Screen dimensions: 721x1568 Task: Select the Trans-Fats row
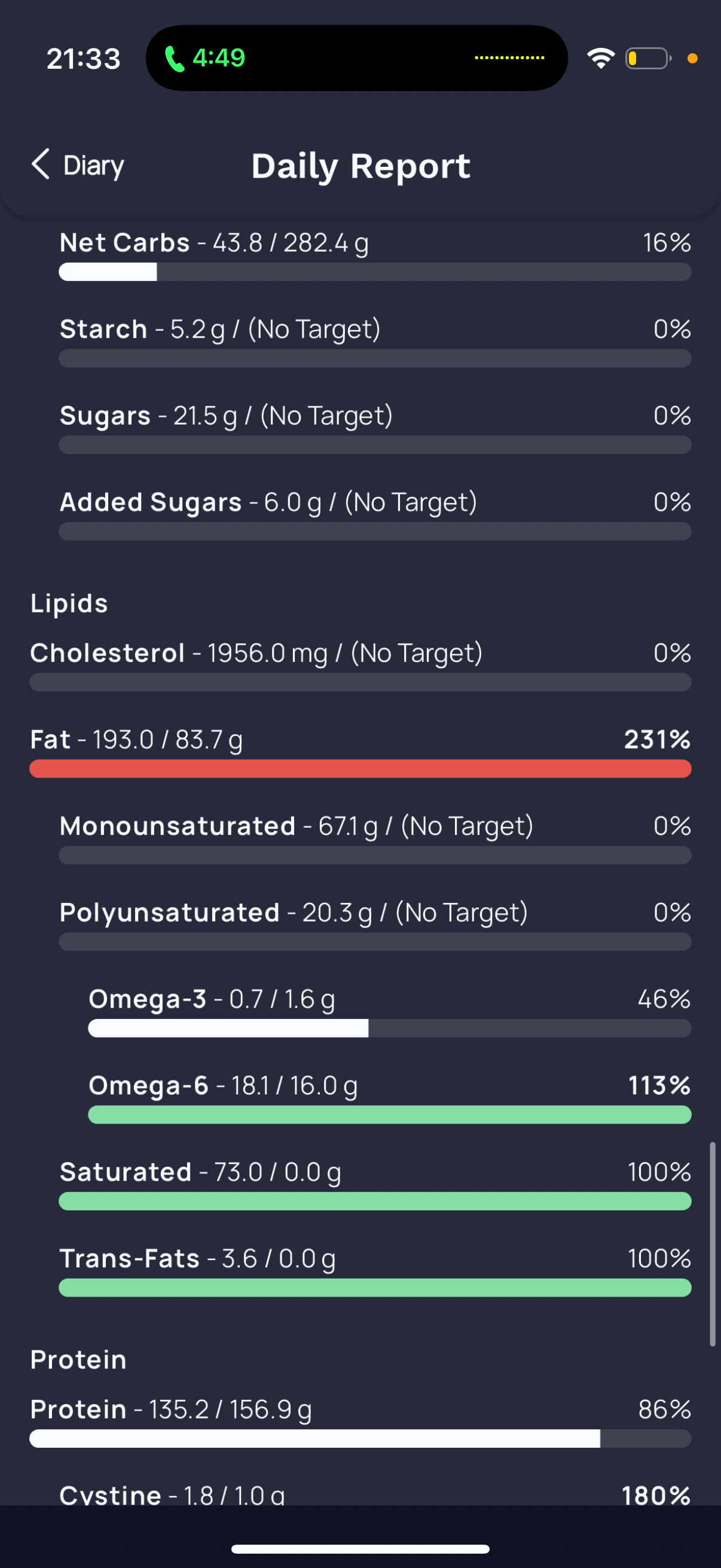[x=375, y=1270]
